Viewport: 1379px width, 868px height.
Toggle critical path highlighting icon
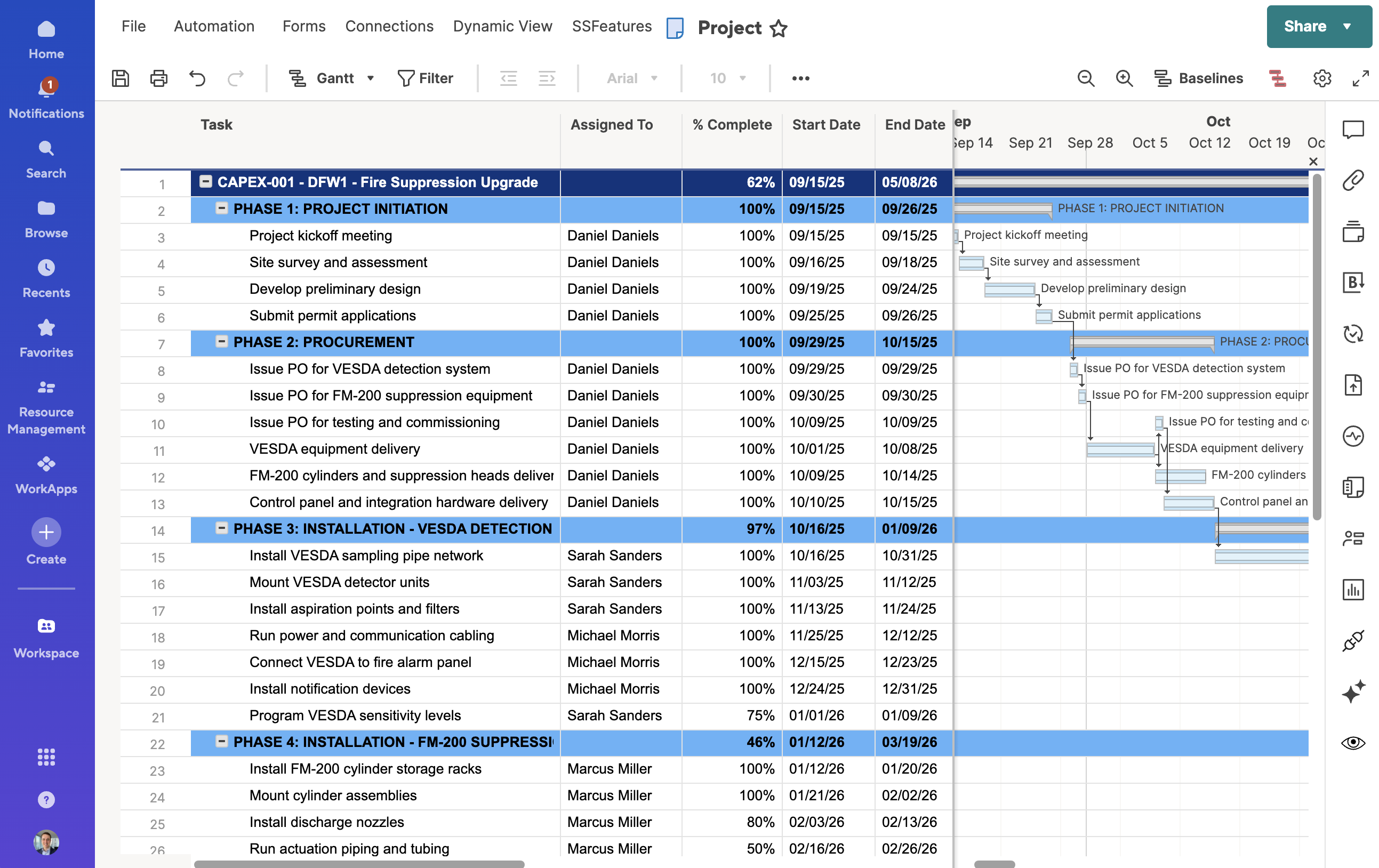point(1277,78)
